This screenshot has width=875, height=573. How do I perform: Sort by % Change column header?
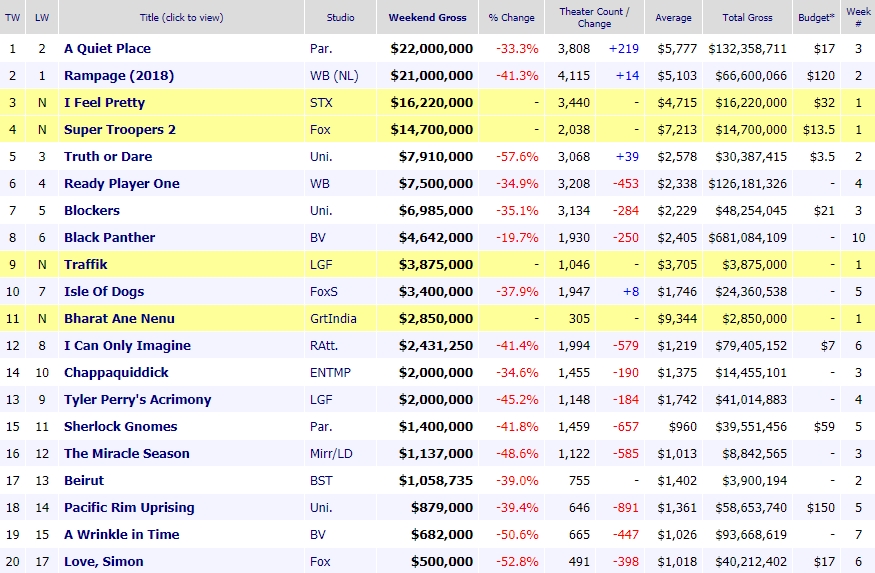(x=511, y=17)
